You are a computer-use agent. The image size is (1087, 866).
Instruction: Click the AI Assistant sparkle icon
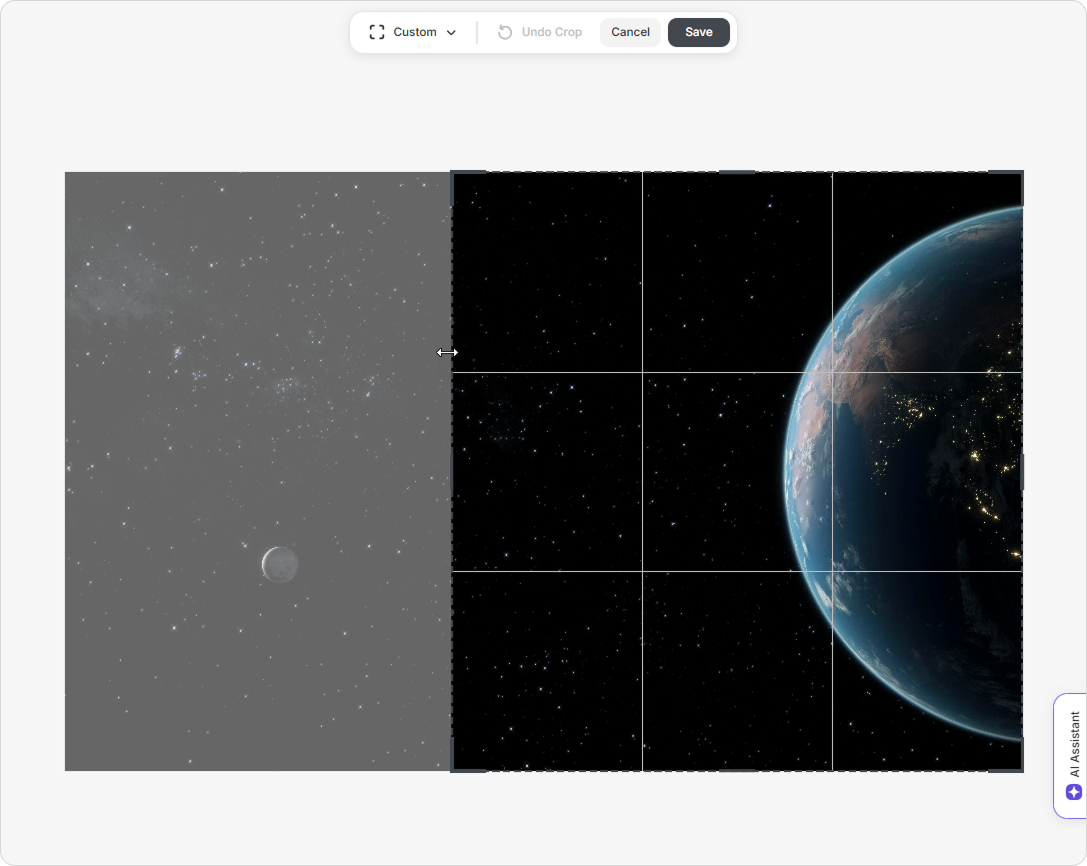point(1074,792)
